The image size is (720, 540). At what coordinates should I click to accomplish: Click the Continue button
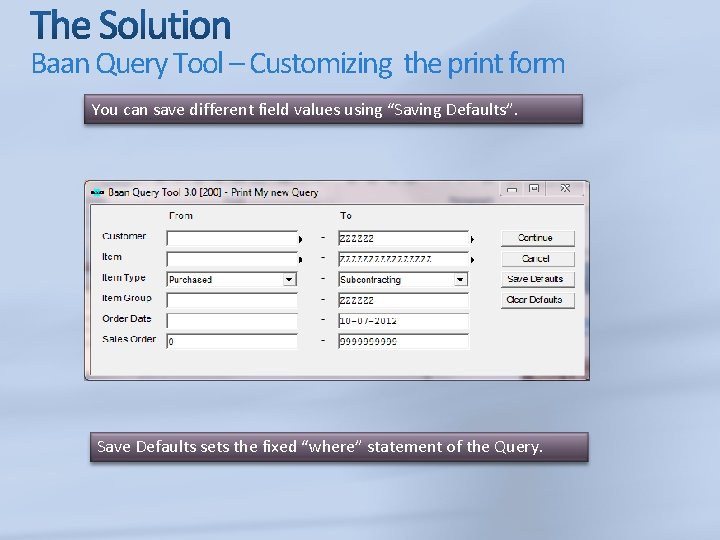coord(538,238)
